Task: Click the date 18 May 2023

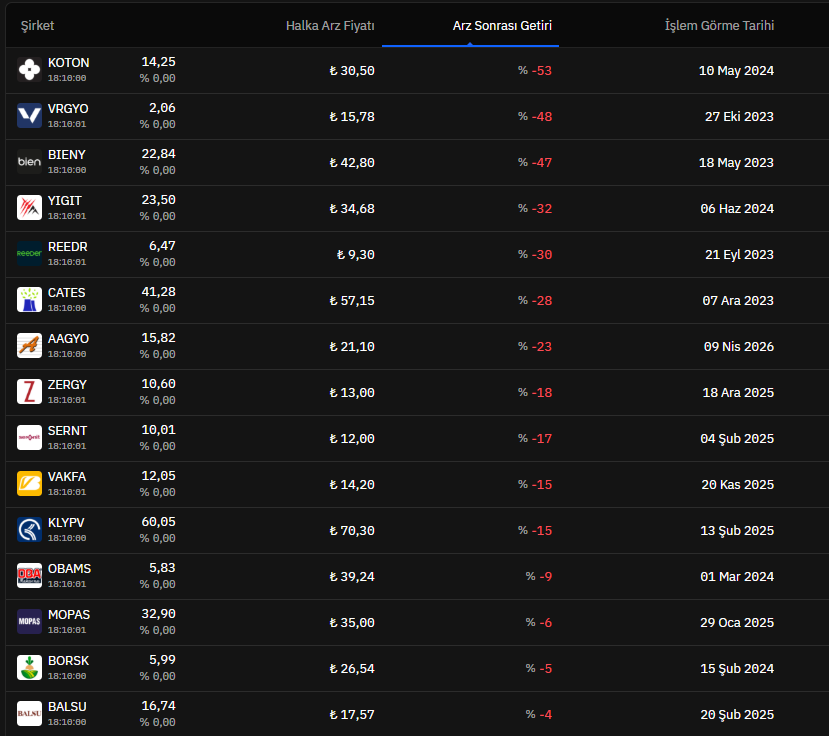Action: 736,162
